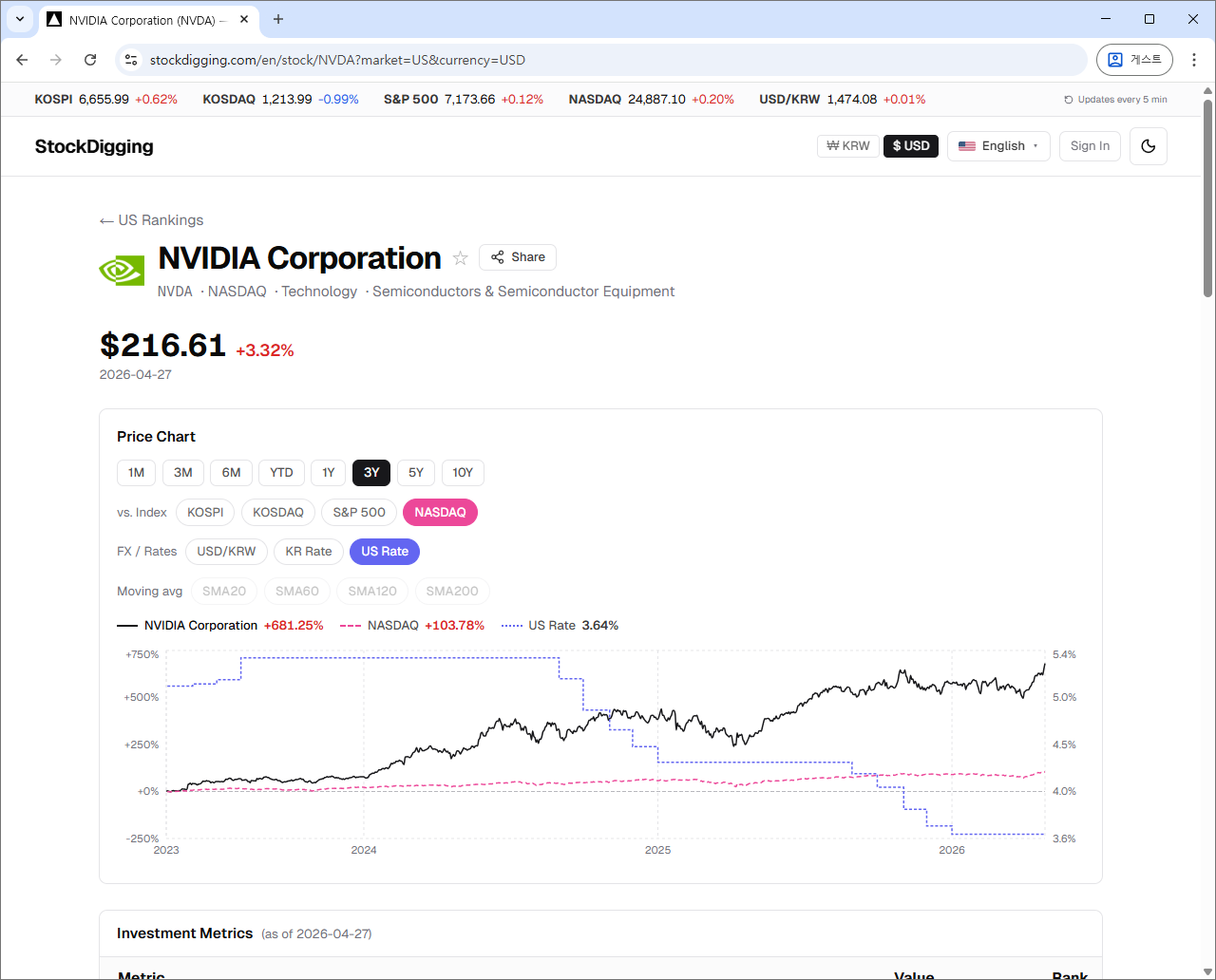1216x980 pixels.
Task: Select the 3M chart range
Action: point(183,473)
